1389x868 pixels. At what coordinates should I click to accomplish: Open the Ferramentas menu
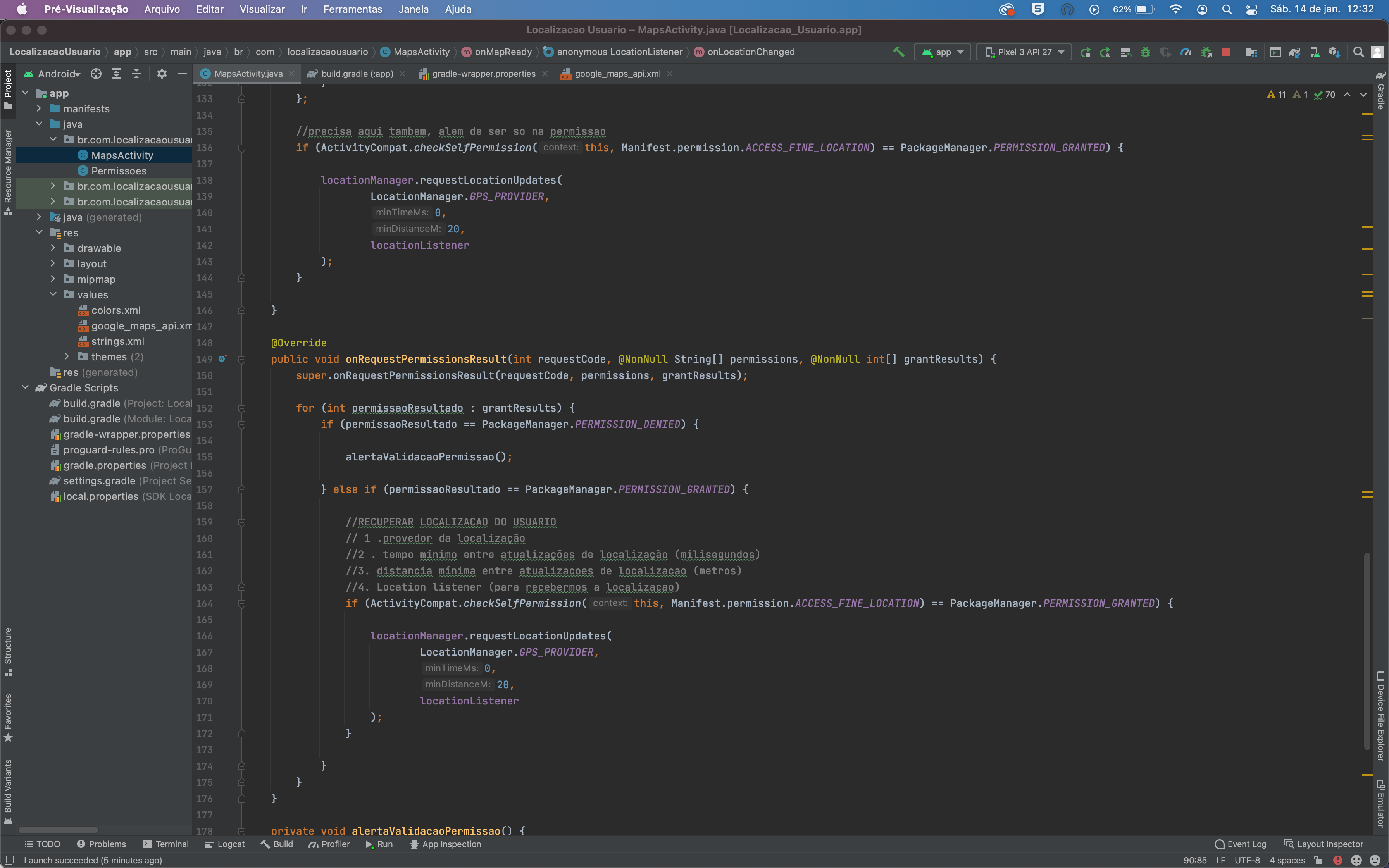[352, 9]
